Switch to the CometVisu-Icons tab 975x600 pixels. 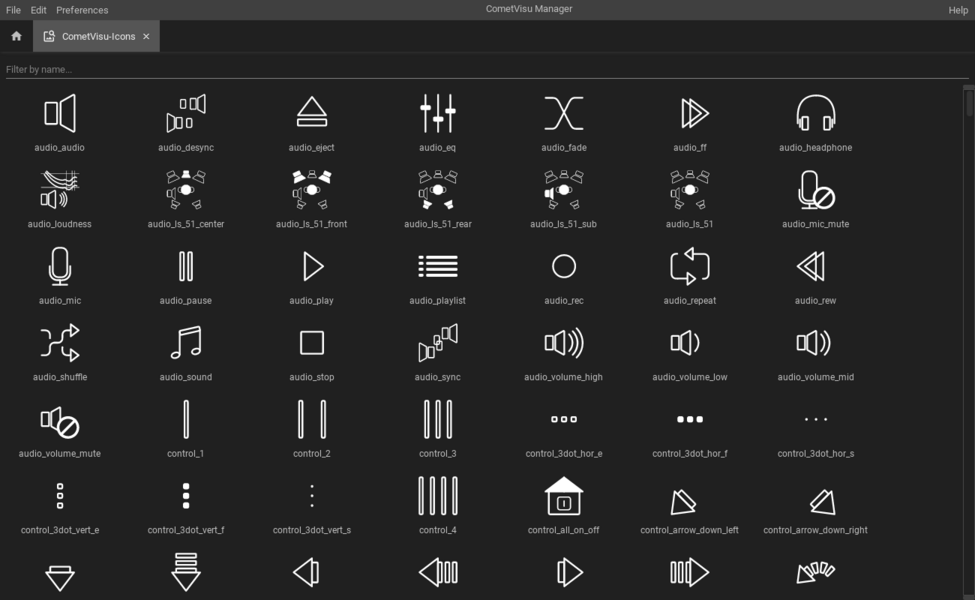pos(96,36)
